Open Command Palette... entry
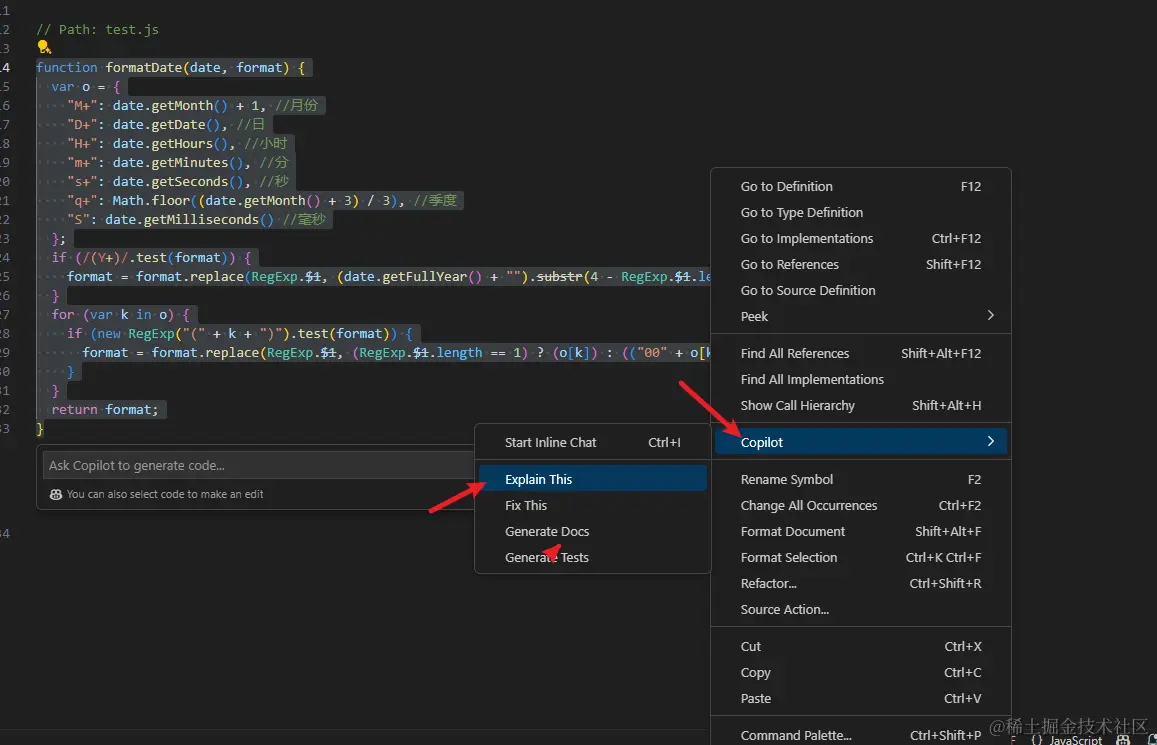Viewport: 1157px width, 745px height. (x=860, y=735)
